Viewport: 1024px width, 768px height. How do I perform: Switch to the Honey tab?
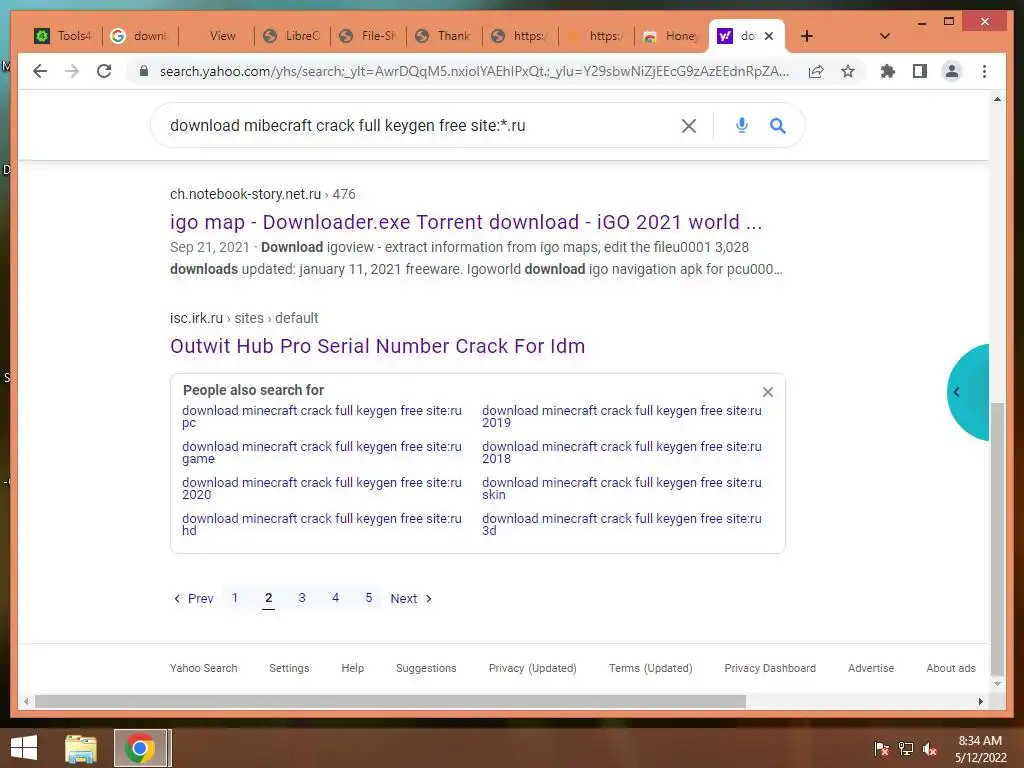coord(671,36)
